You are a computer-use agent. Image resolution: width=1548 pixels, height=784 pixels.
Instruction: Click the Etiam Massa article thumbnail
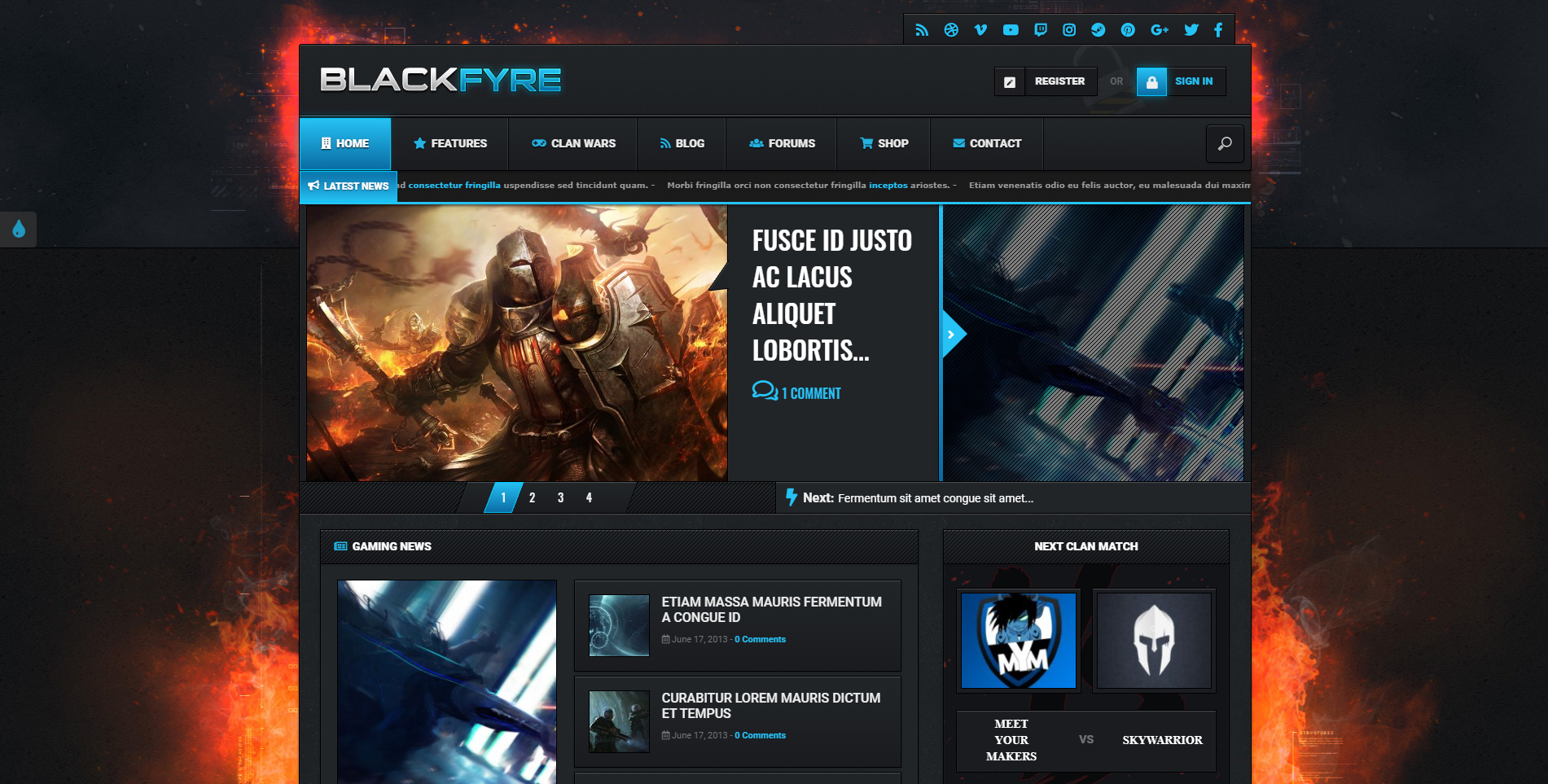(619, 625)
